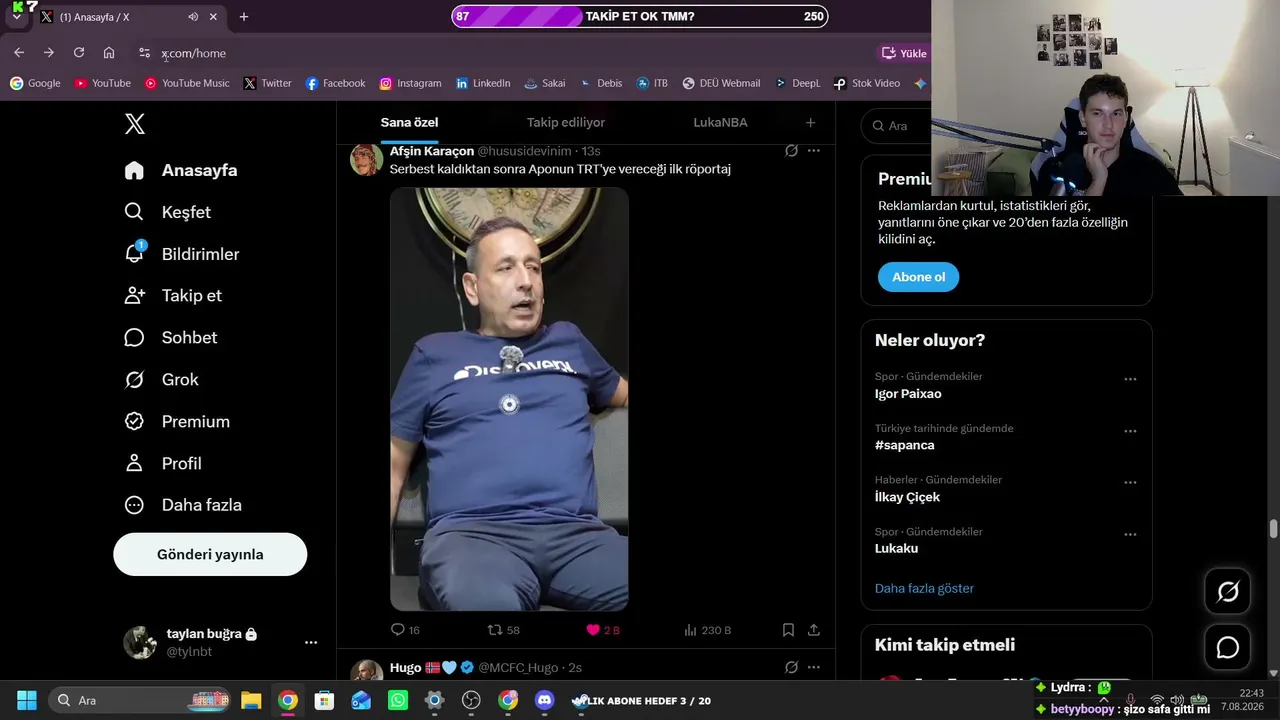Reload the x.com page

point(79,53)
